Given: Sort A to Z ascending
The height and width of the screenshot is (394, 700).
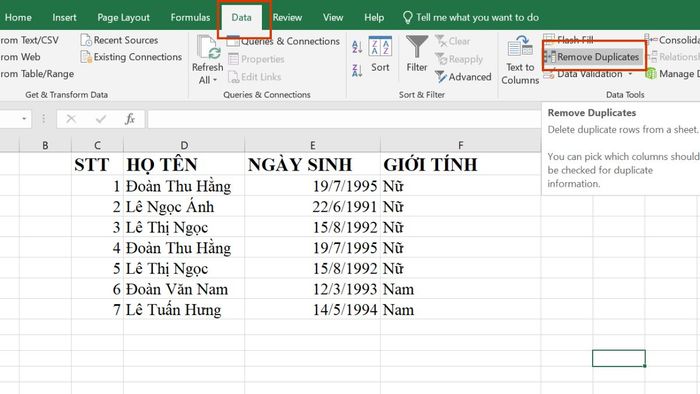Looking at the screenshot, I should coord(357,46).
